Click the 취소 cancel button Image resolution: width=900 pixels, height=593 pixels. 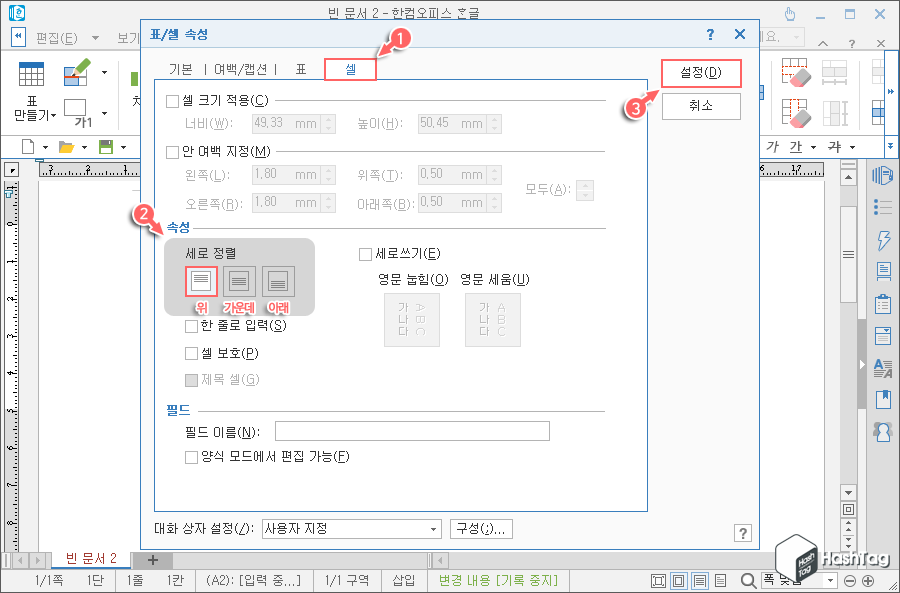700,105
